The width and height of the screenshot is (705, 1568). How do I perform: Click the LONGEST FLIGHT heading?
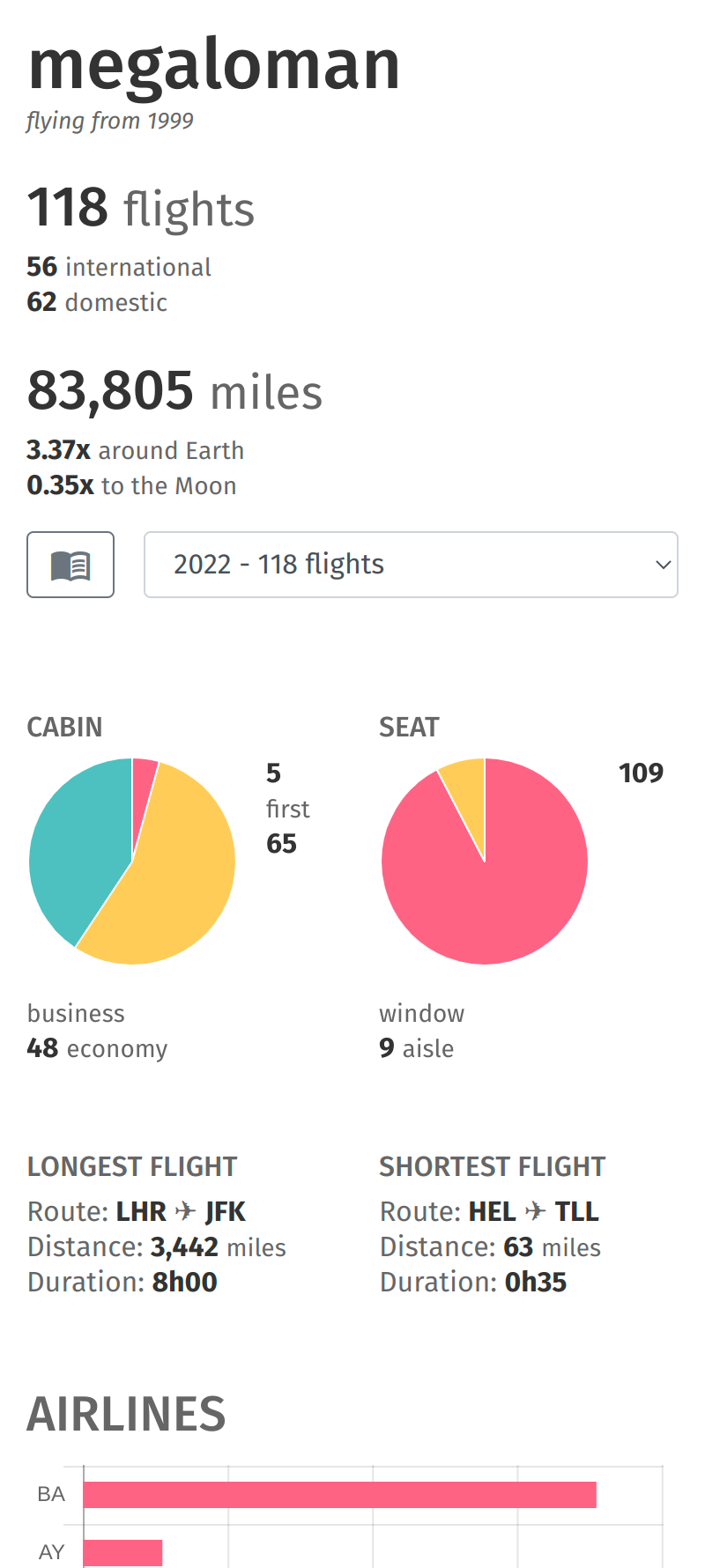(x=132, y=1165)
